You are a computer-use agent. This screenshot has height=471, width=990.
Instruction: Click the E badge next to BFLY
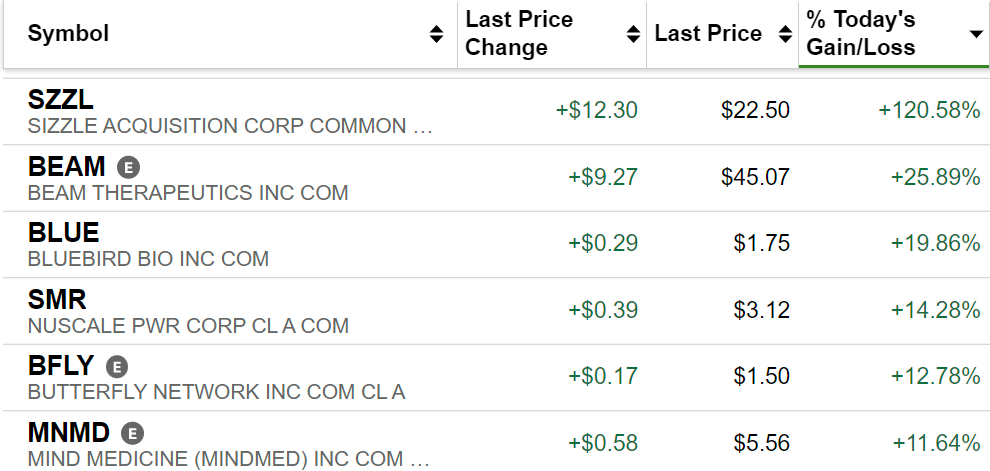pyautogui.click(x=118, y=367)
